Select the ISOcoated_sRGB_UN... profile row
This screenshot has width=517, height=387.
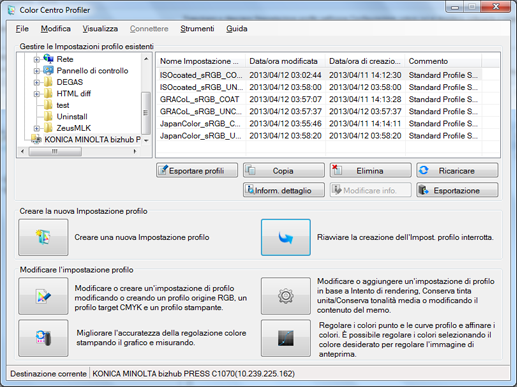pyautogui.click(x=319, y=87)
